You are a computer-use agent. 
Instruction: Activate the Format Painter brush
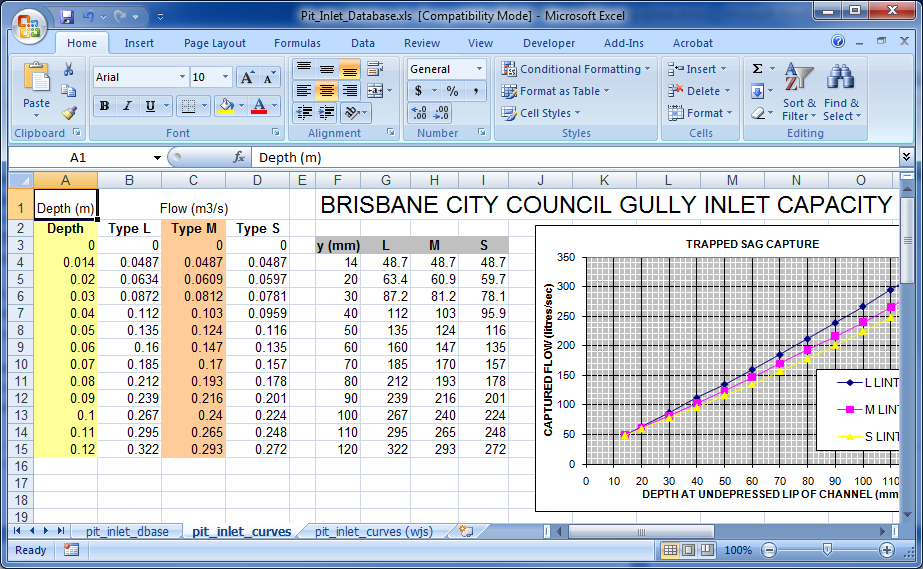pos(69,112)
